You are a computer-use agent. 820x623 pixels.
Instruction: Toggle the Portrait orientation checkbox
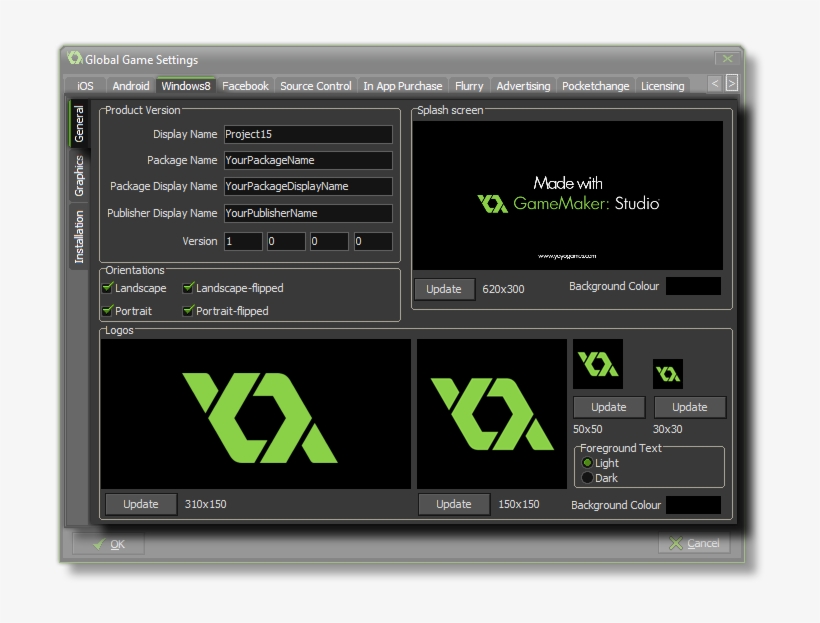click(x=108, y=311)
